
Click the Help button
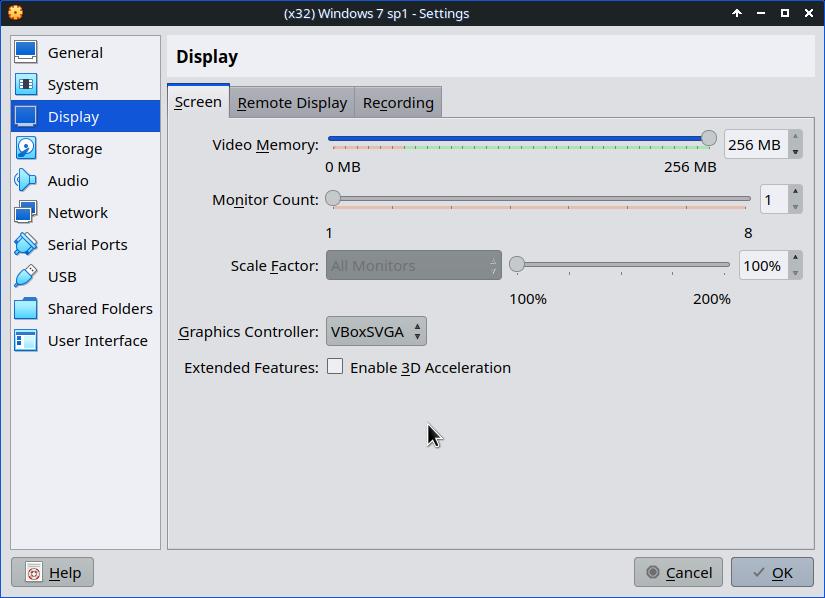53,572
